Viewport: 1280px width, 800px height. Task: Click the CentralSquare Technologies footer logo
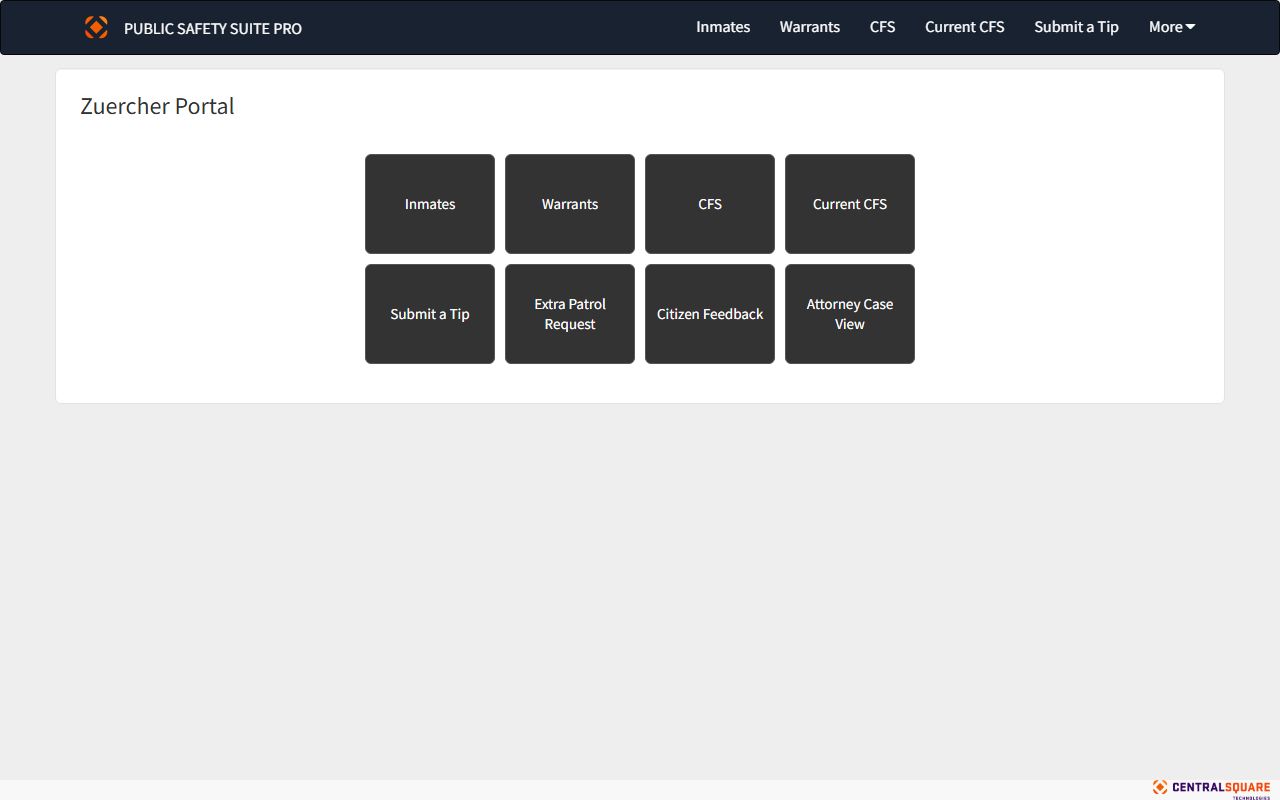pyautogui.click(x=1211, y=788)
